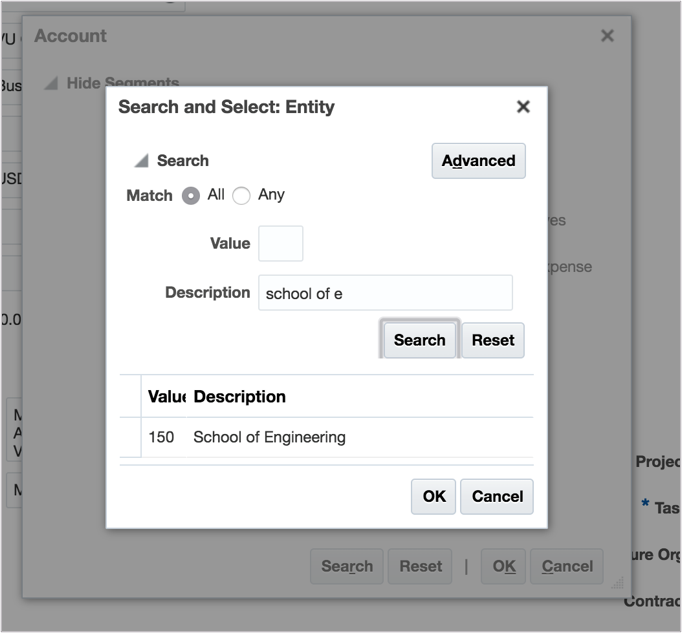Collapse the Hide Segments expander

tap(51, 84)
